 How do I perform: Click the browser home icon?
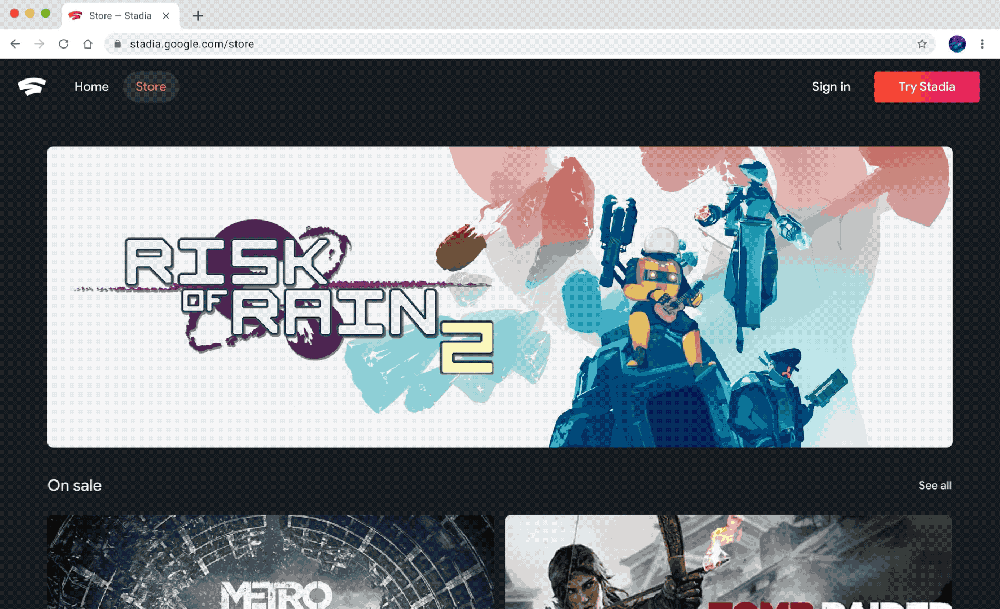88,44
